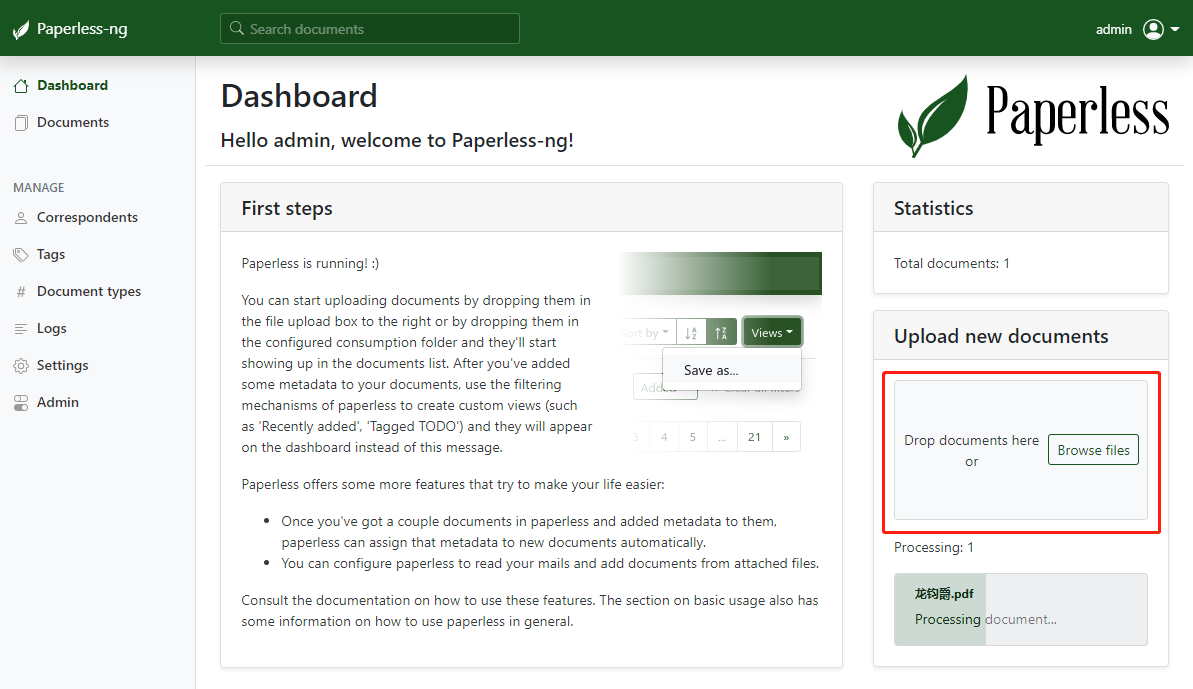Click the 'Statistics' card header
Screen dimensions: 1193x689
(1021, 208)
